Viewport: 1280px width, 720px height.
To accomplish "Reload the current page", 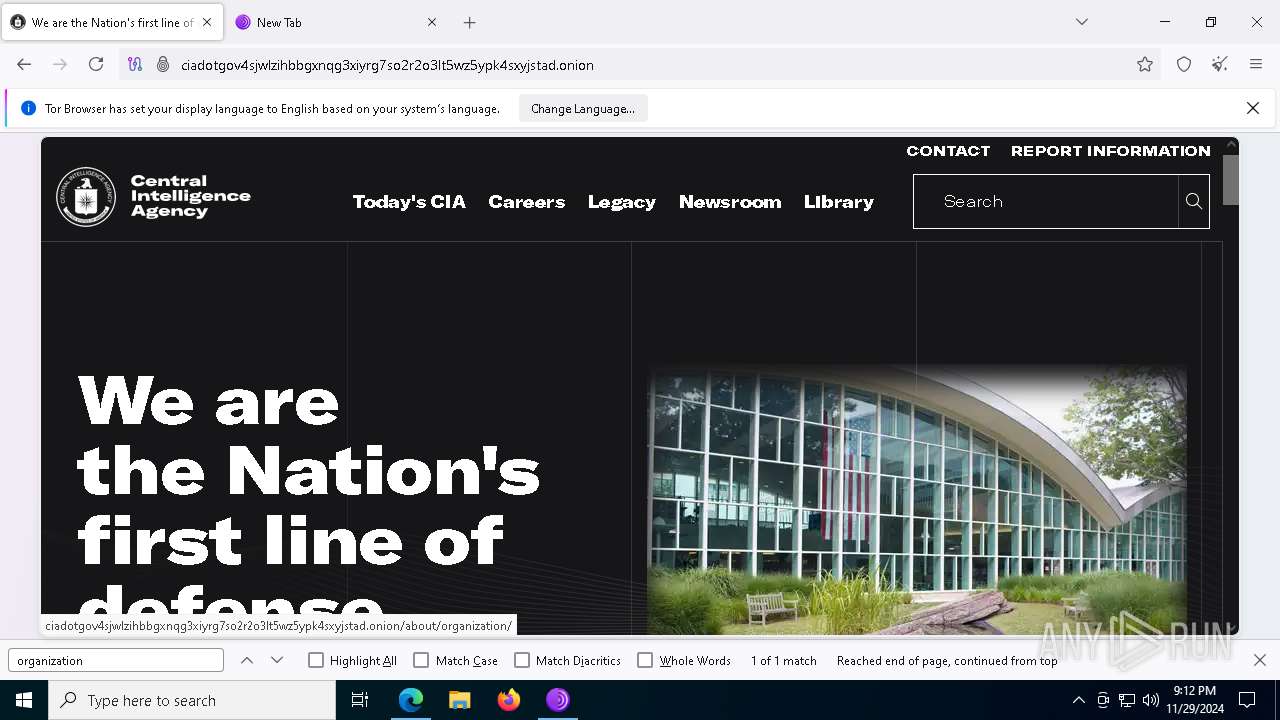I will [x=96, y=64].
